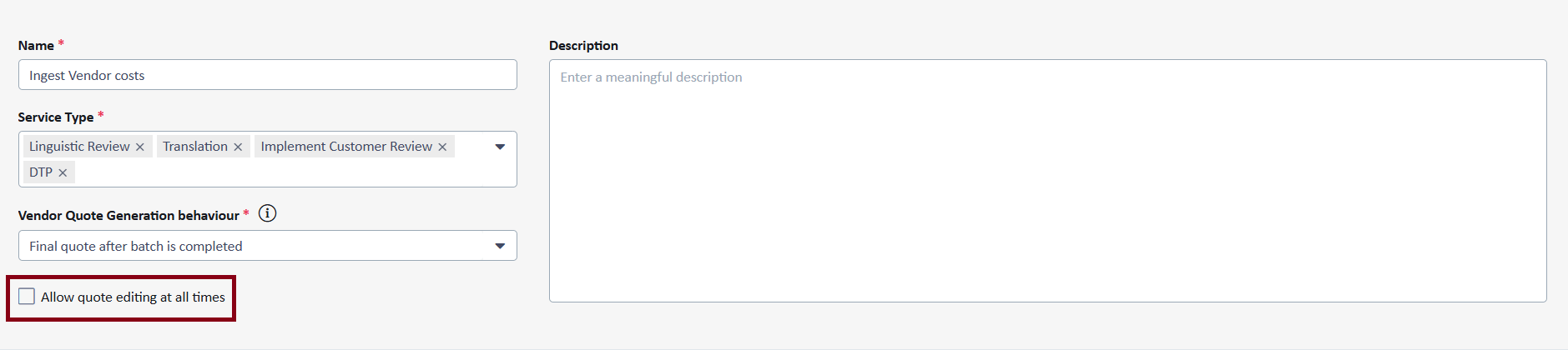The image size is (1568, 350).
Task: Click the Linguistic Review chip label
Action: pyautogui.click(x=79, y=147)
